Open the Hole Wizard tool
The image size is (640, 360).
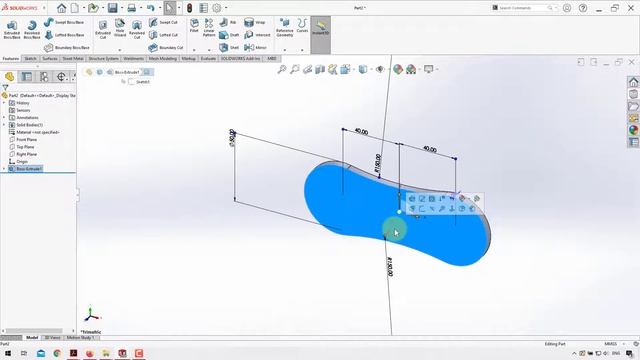[120, 29]
